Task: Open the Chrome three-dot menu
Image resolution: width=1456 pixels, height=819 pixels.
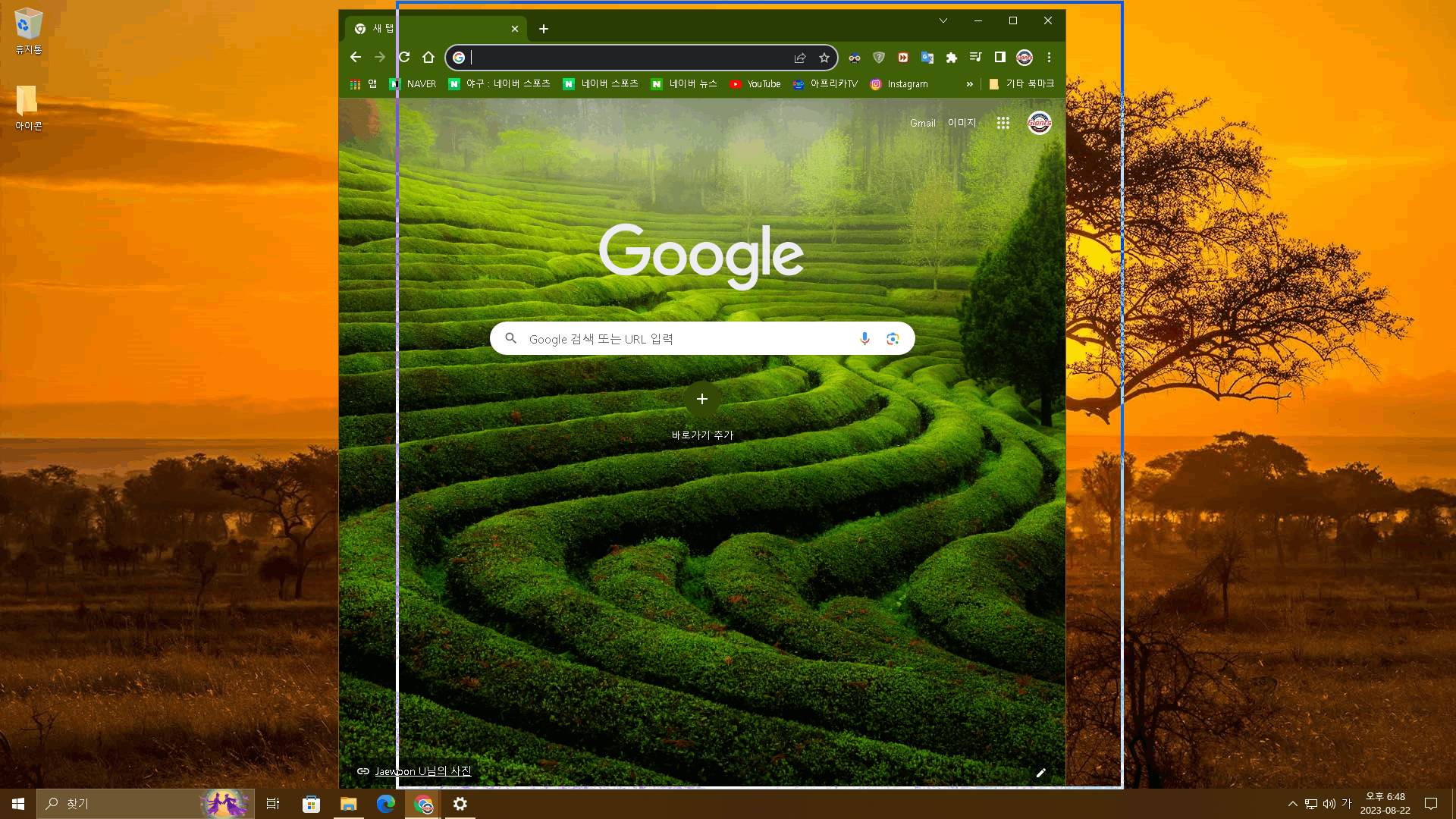Action: (x=1049, y=58)
